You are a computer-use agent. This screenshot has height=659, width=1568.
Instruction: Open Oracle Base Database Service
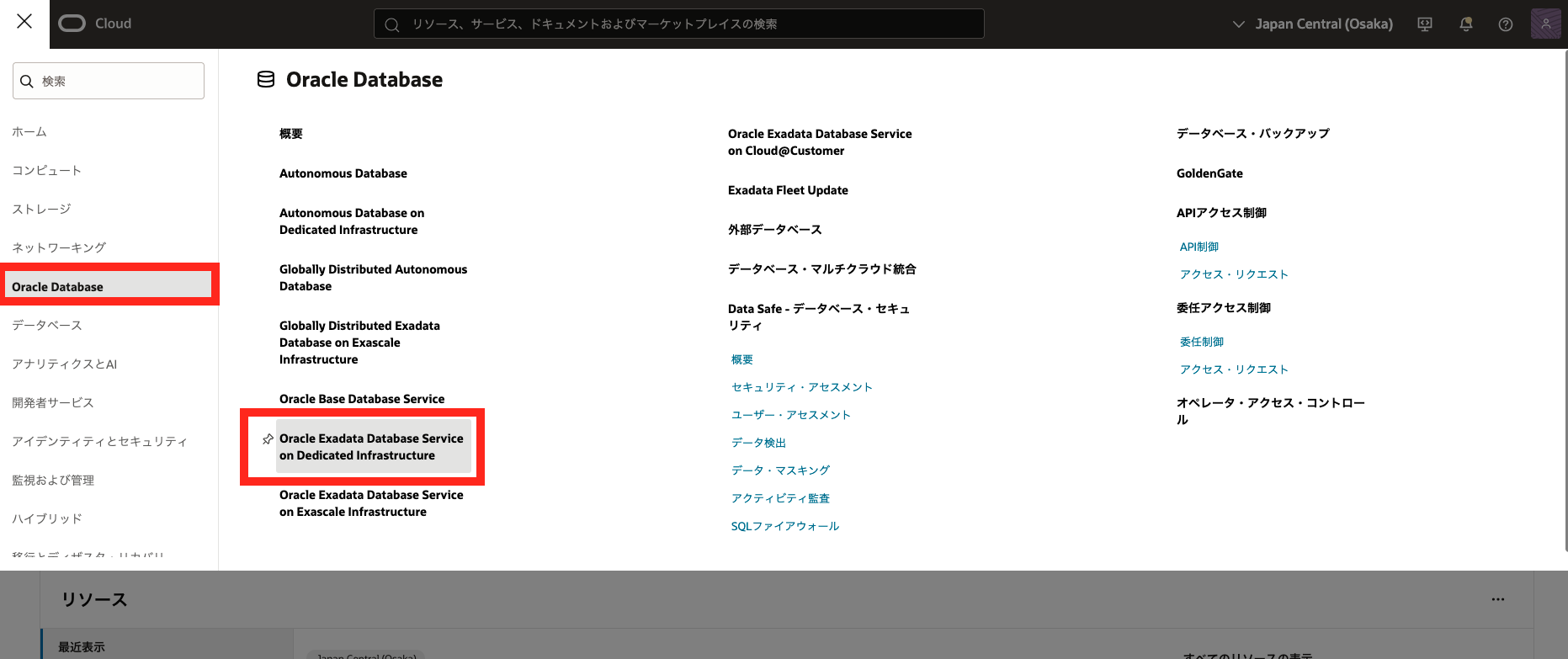tap(362, 399)
